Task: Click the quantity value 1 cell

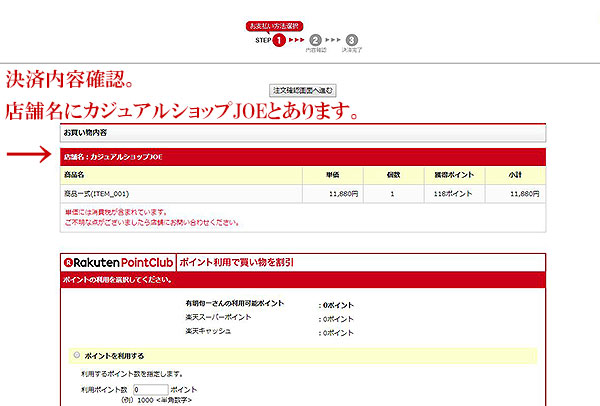Action: [393, 194]
